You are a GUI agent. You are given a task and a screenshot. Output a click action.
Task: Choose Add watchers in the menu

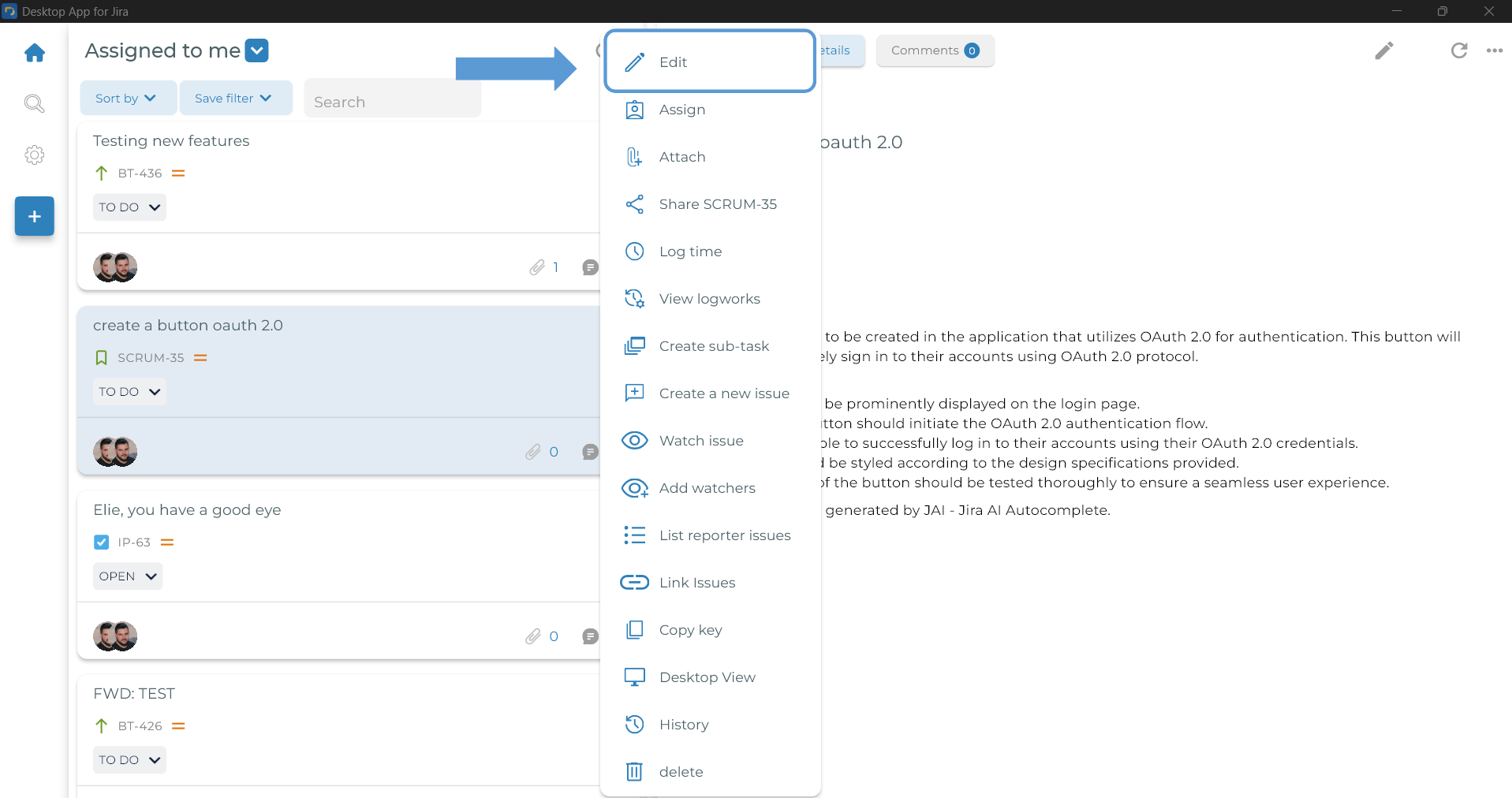tap(707, 488)
